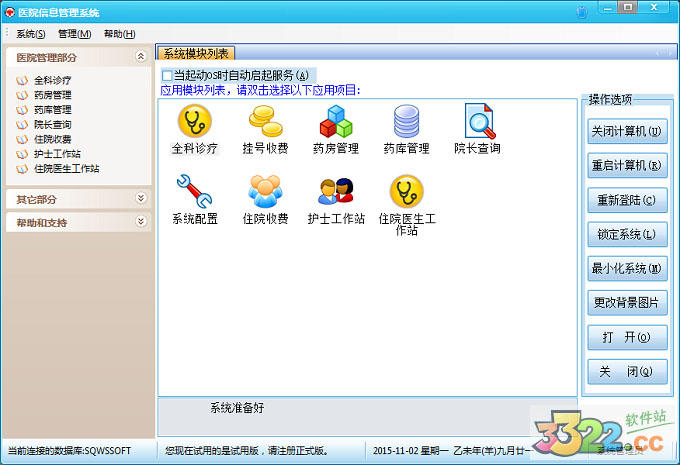Open the 住院医生工作站 stethoscope icon
Screen dimensions: 680x465
pyautogui.click(x=406, y=190)
